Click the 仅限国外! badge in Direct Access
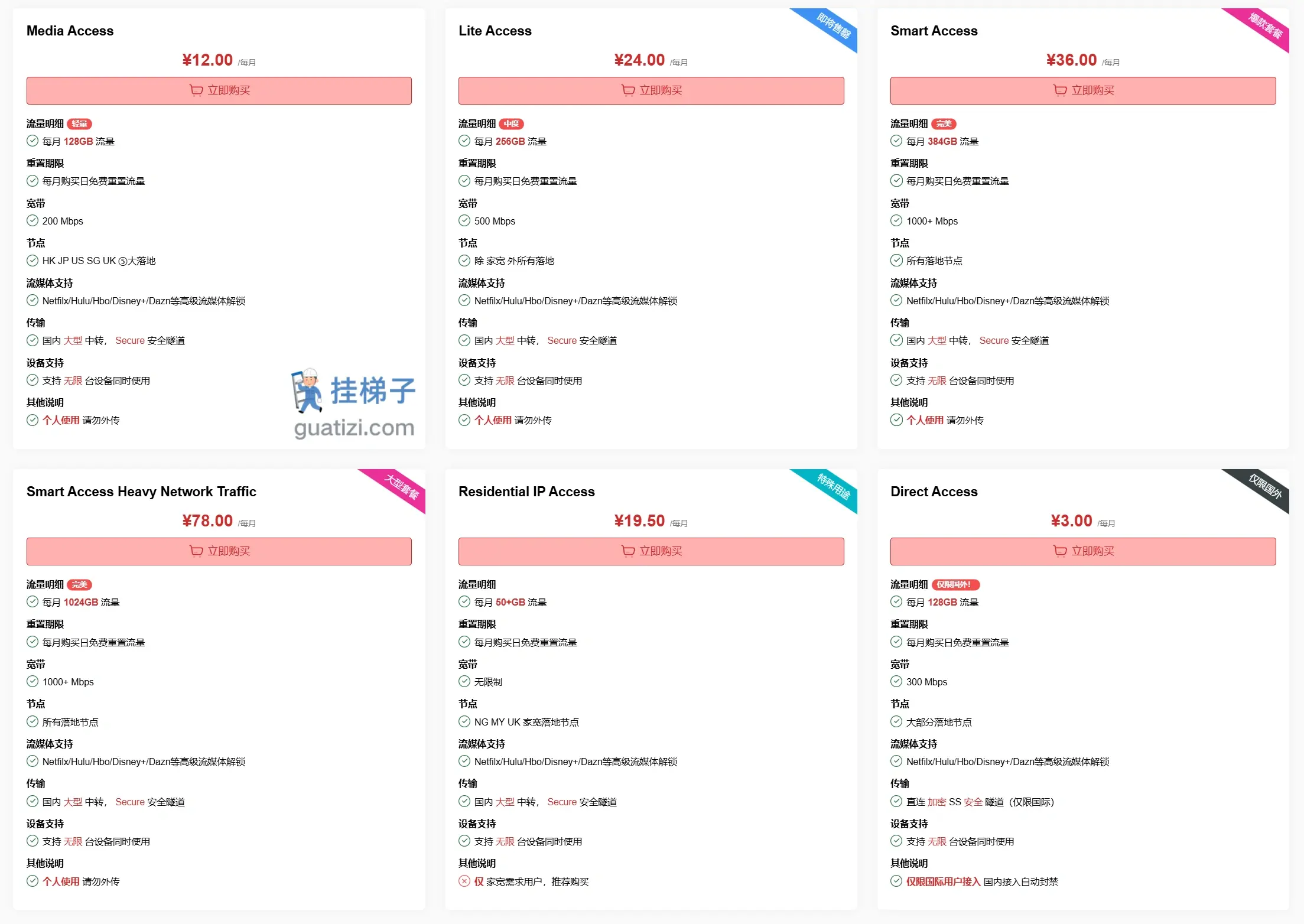Screen dimensions: 1304x924 (x=955, y=585)
